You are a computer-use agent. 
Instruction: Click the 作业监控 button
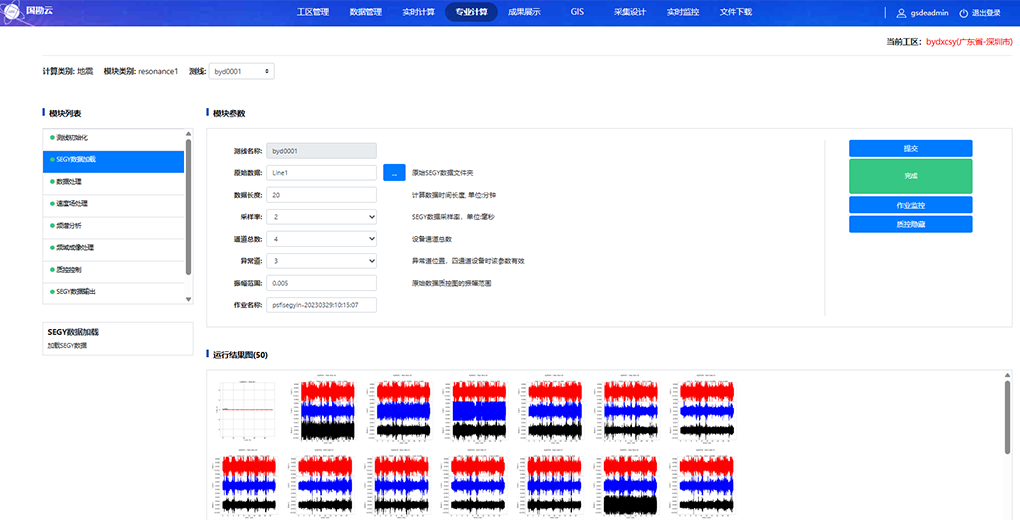910,205
